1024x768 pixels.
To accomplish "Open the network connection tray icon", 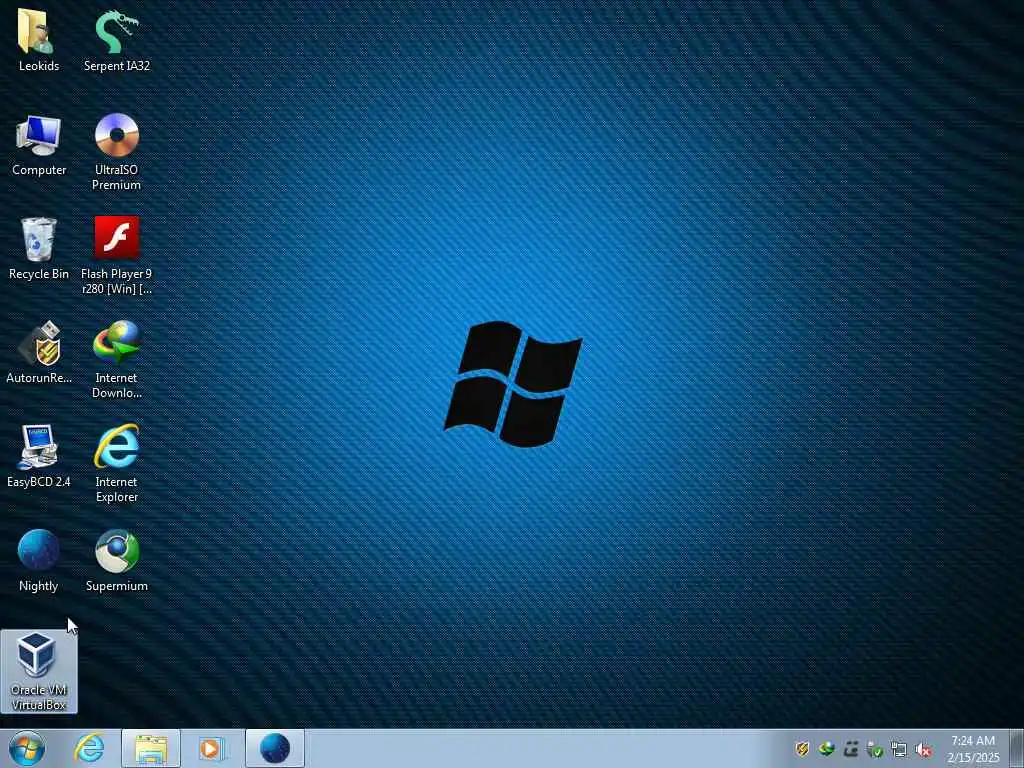I will [899, 749].
